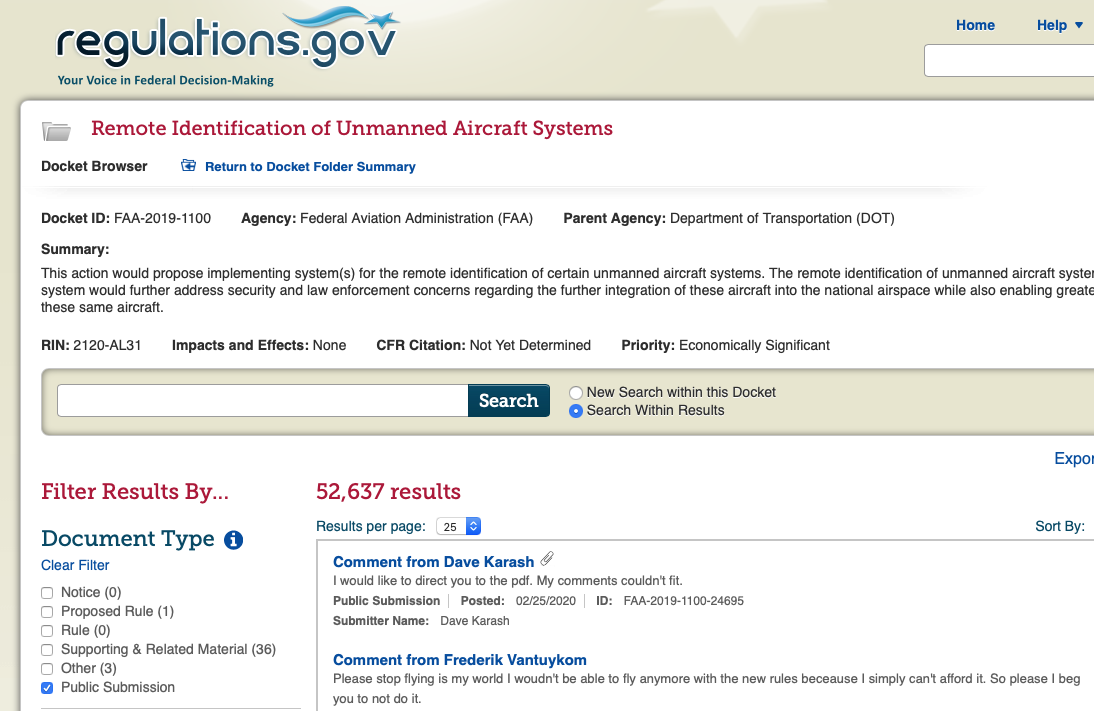Viewport: 1094px width, 711px height.
Task: Open the Results per page dropdown
Action: 458,526
